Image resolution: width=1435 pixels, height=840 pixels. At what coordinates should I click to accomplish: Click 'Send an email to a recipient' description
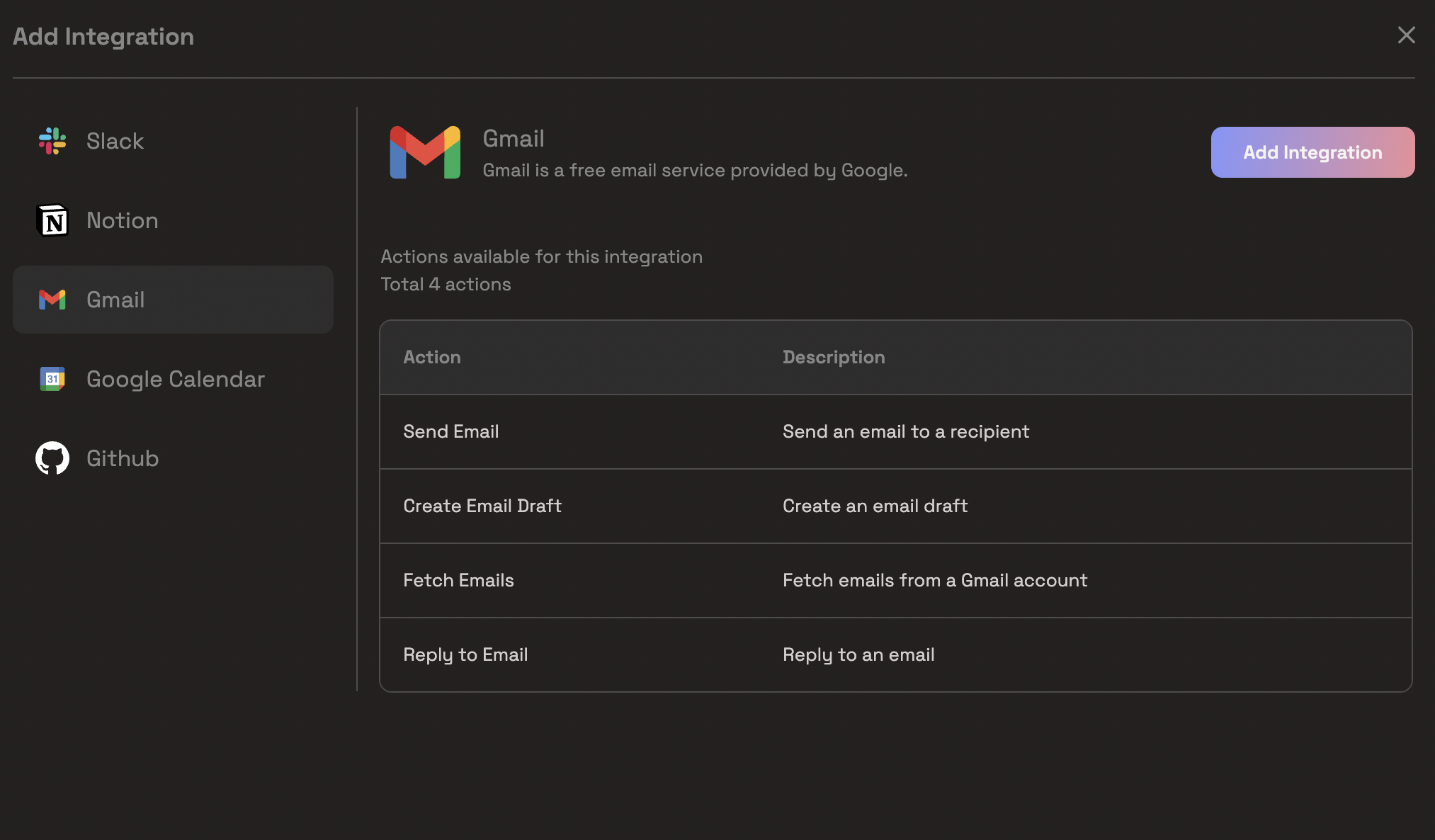pyautogui.click(x=905, y=431)
